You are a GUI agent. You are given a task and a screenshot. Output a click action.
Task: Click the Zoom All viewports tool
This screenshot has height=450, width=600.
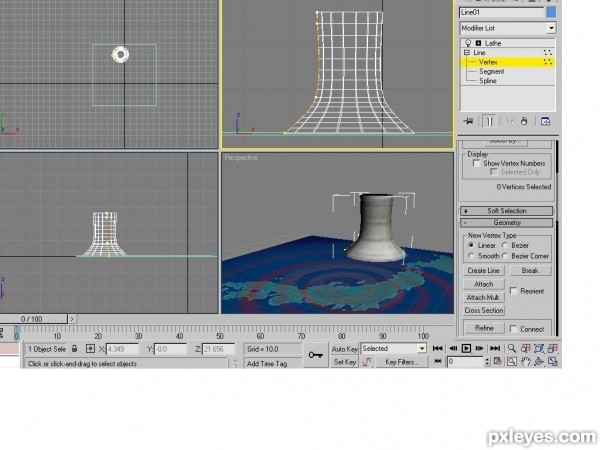[525, 349]
